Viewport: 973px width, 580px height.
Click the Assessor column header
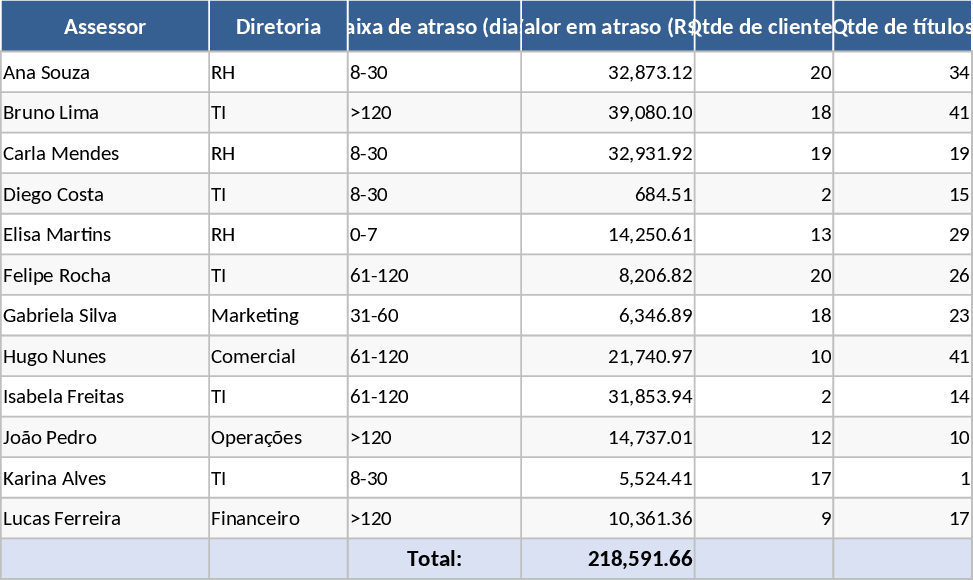105,27
